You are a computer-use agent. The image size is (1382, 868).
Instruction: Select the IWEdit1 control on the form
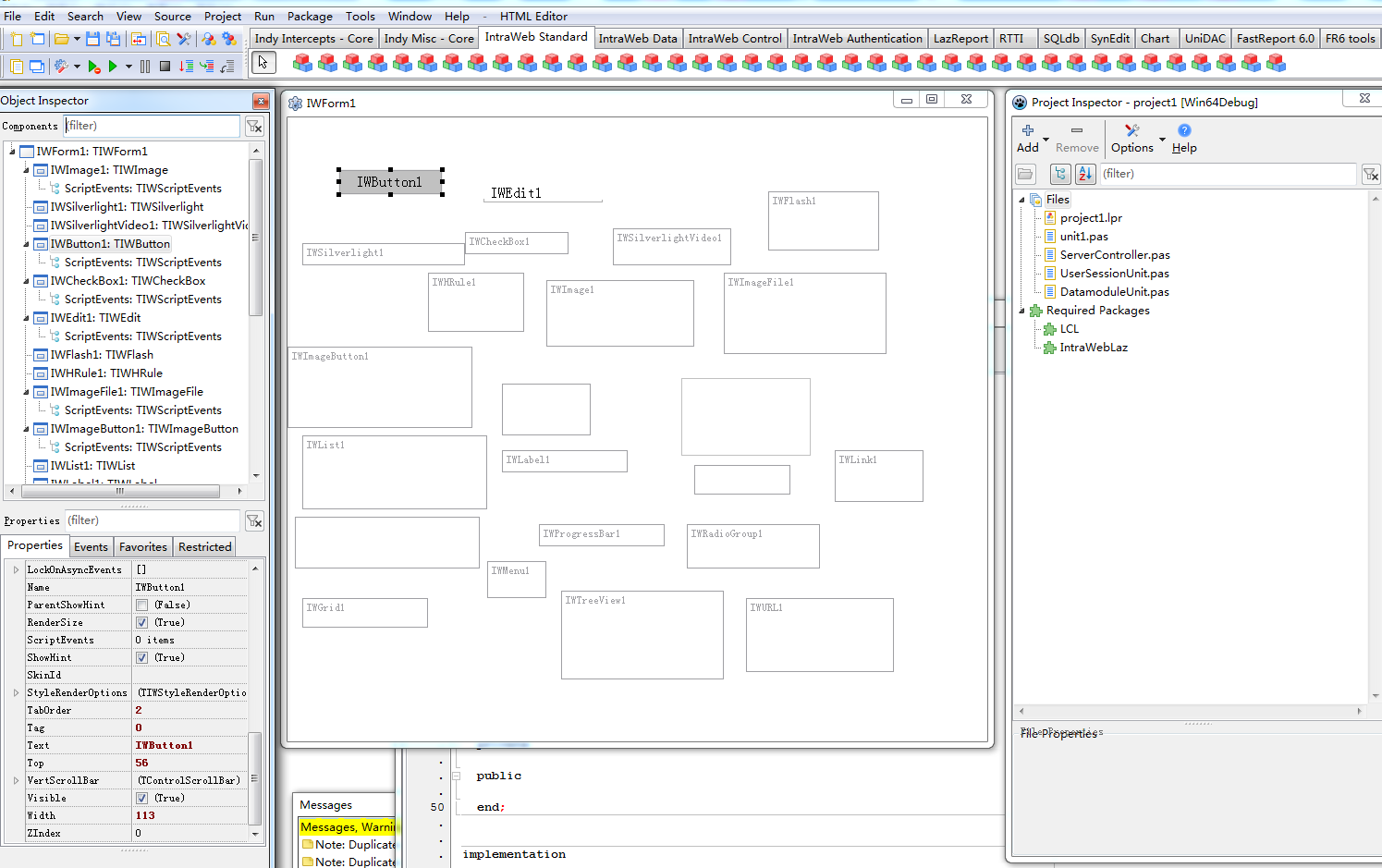pos(543,192)
